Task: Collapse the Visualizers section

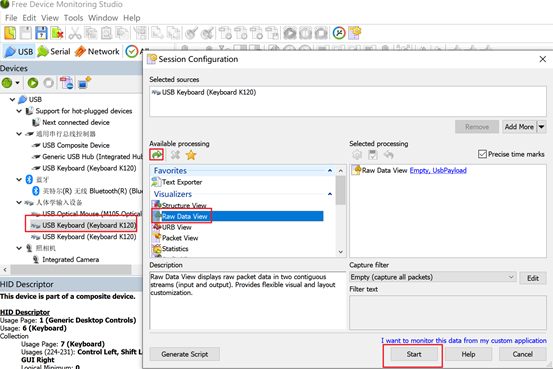Action: 330,194
